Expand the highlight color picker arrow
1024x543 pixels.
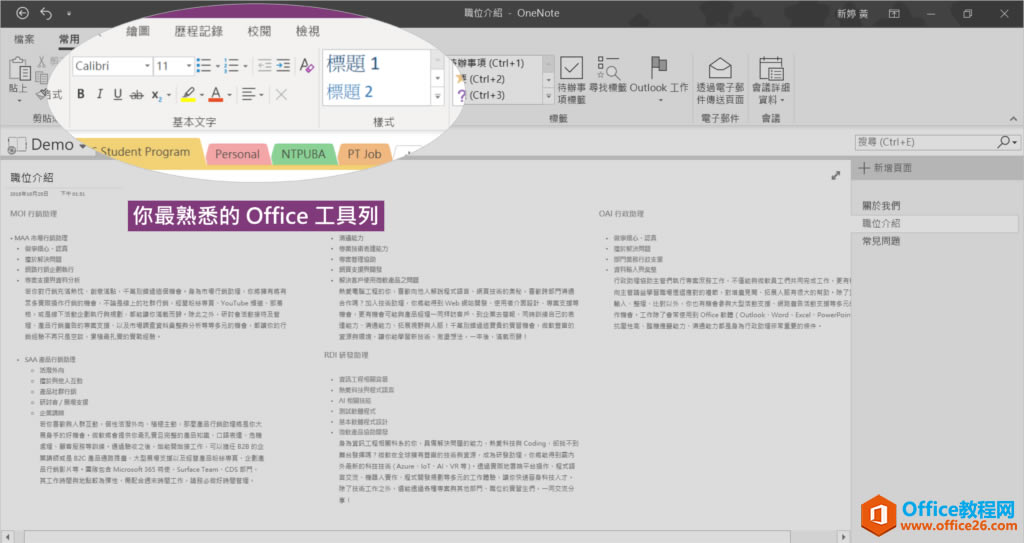click(x=202, y=95)
